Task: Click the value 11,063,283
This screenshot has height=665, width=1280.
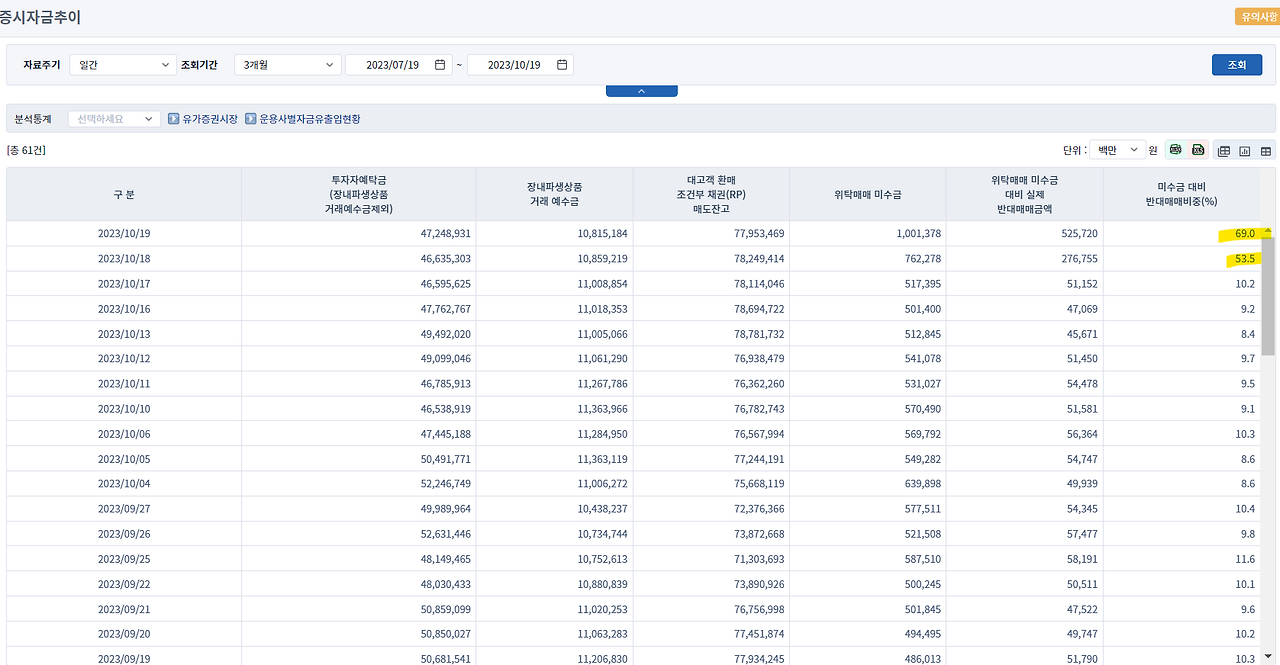Action: click(602, 634)
